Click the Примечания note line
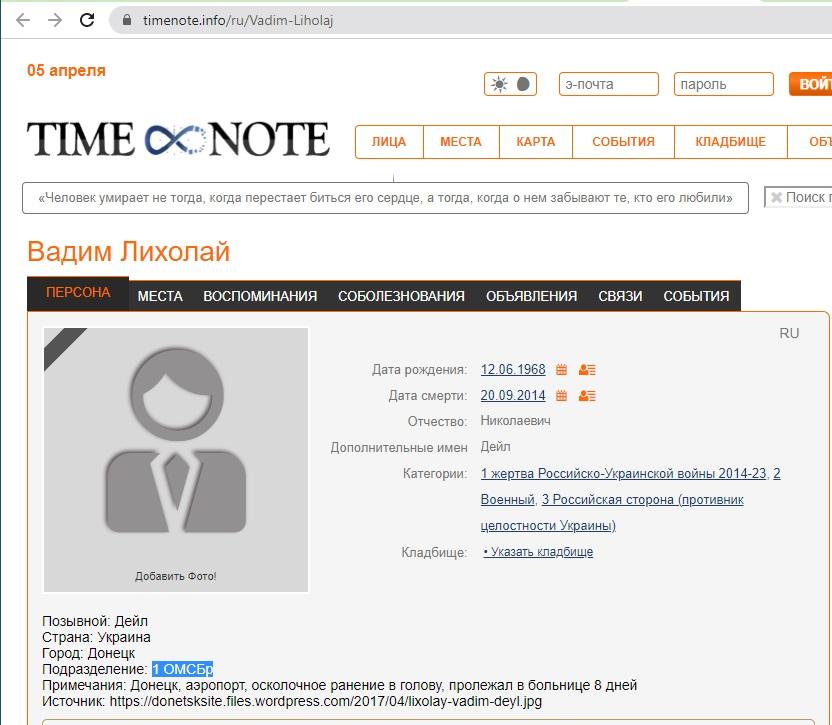Image resolution: width=832 pixels, height=725 pixels. pyautogui.click(x=340, y=686)
